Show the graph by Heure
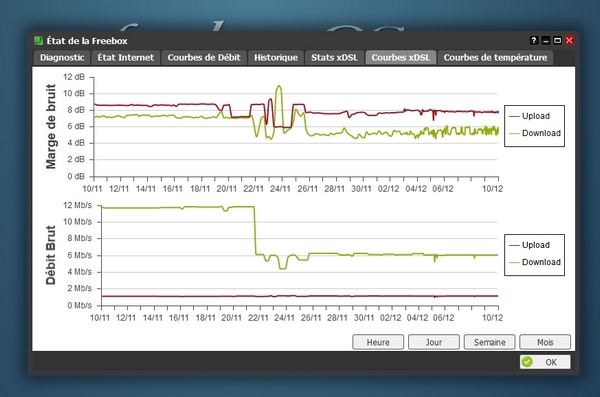600x397 pixels. point(378,342)
